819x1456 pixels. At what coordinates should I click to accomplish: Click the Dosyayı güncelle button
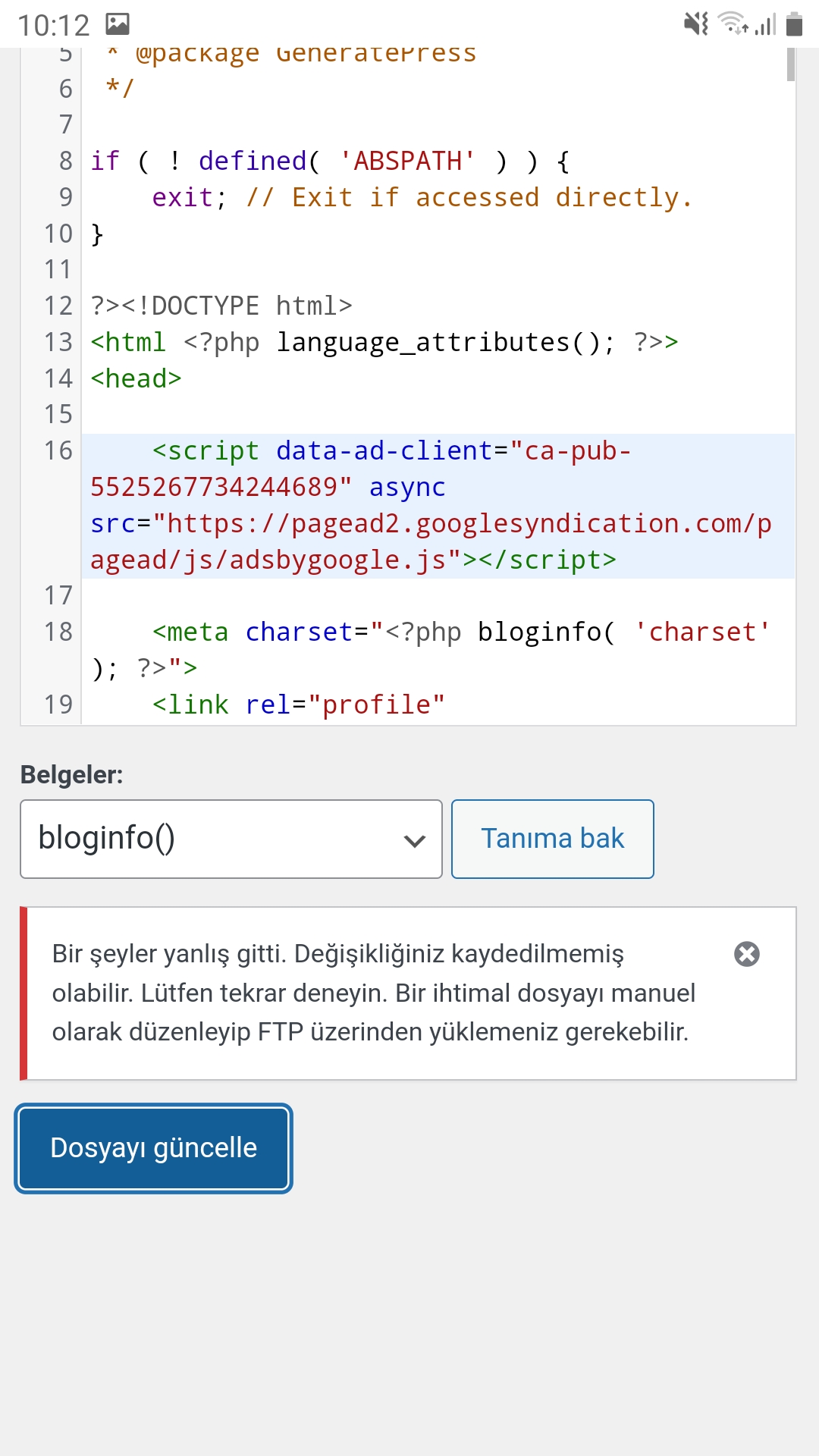click(x=154, y=1148)
